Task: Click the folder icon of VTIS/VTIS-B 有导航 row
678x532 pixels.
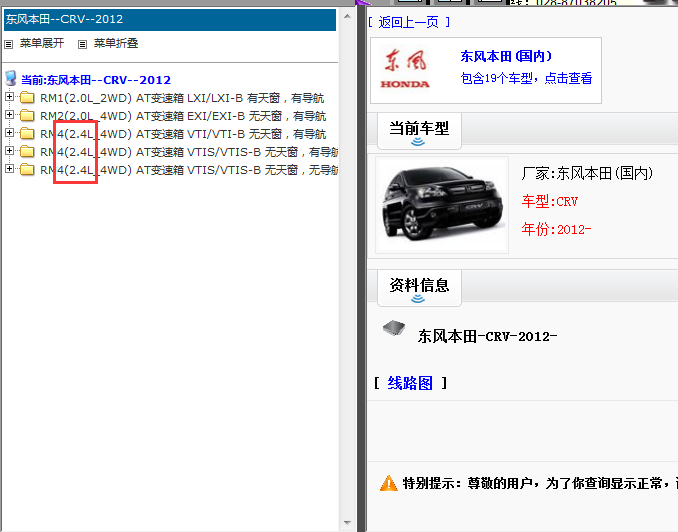Action: (x=27, y=152)
